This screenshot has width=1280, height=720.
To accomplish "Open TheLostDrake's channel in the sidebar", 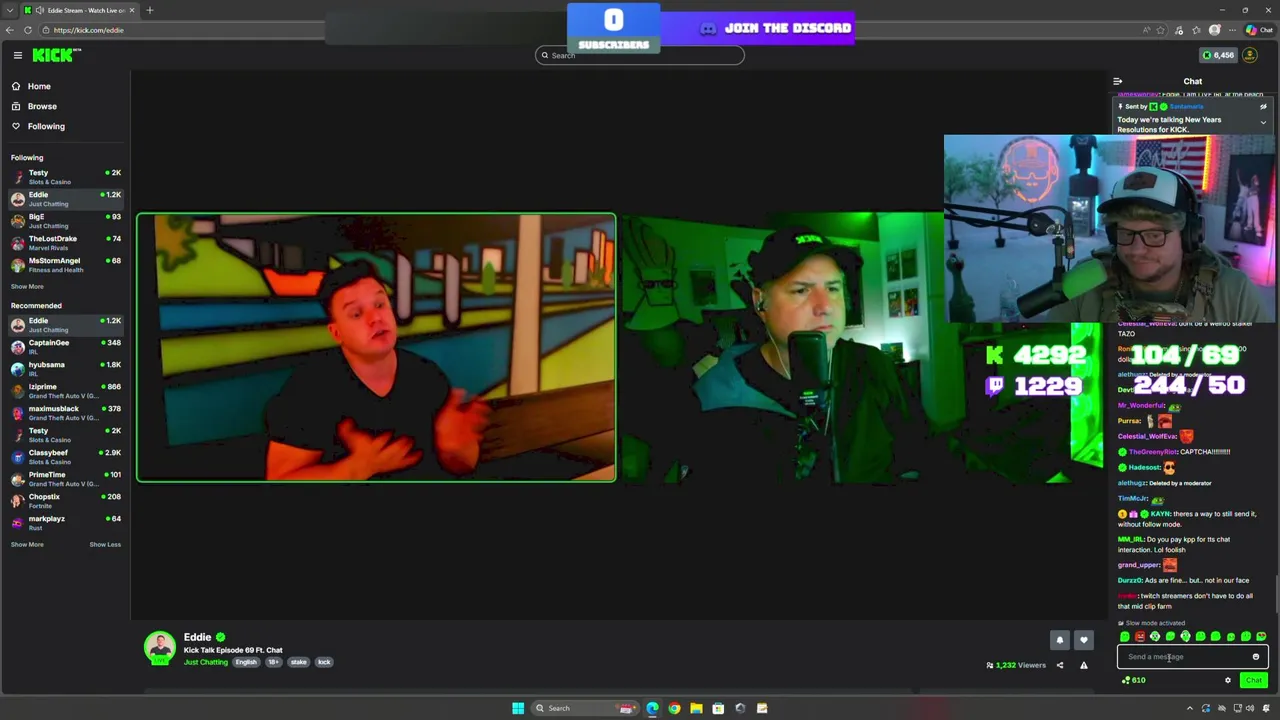I will click(65, 242).
